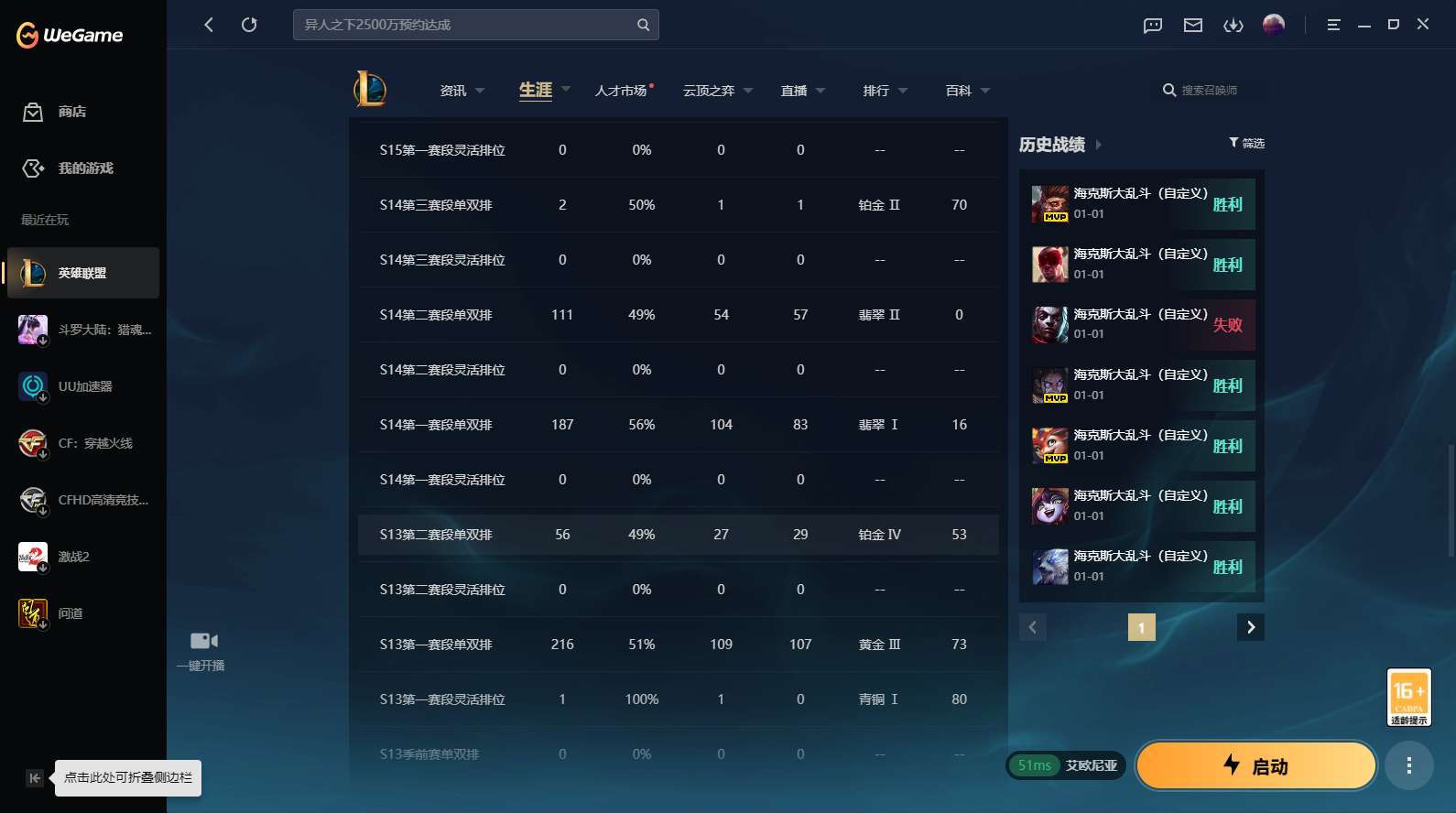Collapse the sidebar with fold icon
The width and height of the screenshot is (1456, 813).
pyautogui.click(x=34, y=778)
